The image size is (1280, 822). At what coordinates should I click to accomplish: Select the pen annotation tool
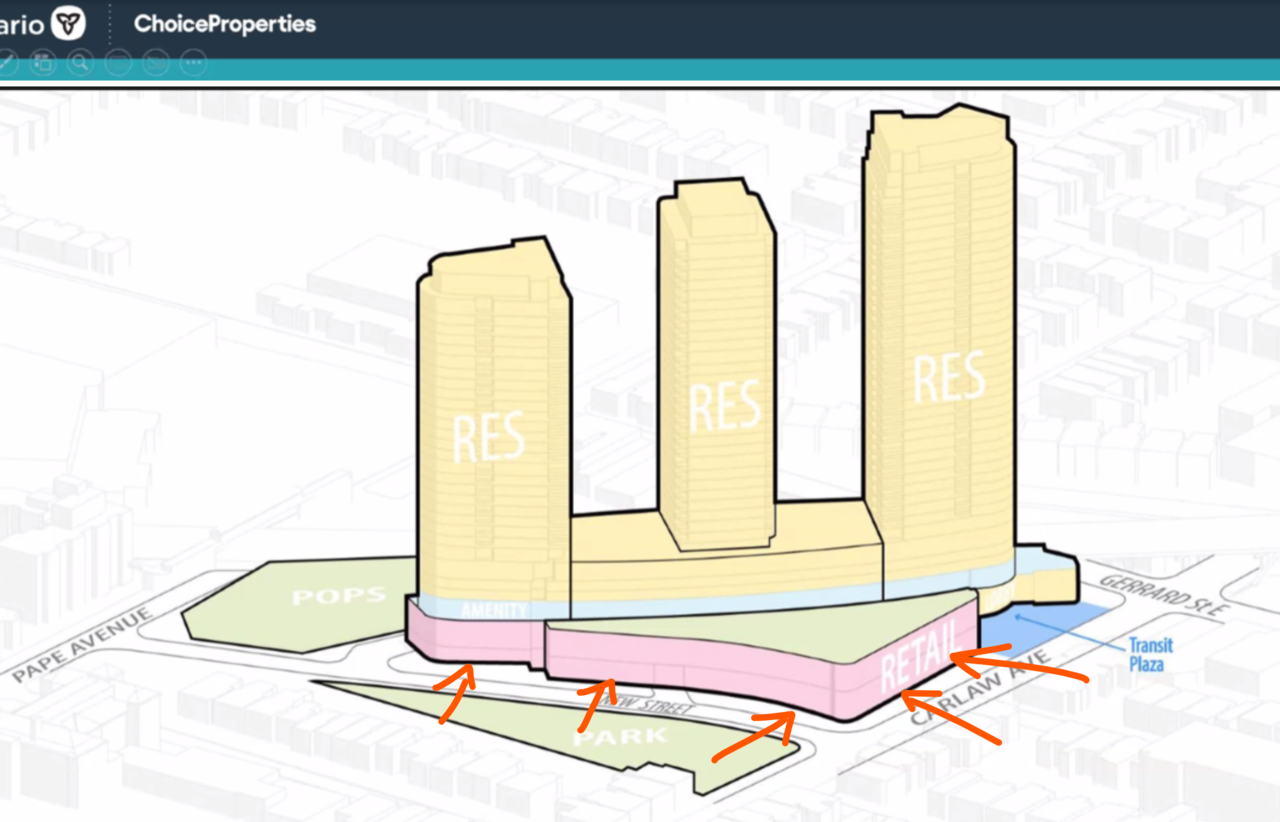(5, 63)
